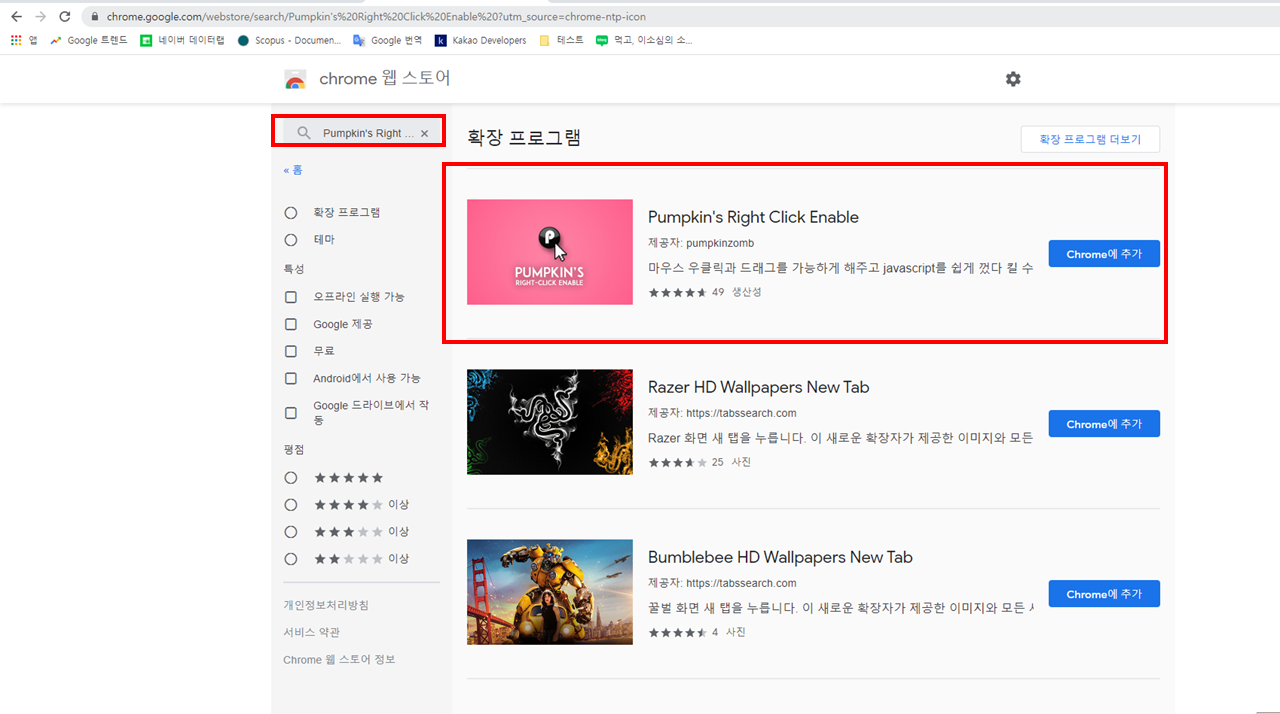The height and width of the screenshot is (714, 1280).
Task: Select four stars 이상 rating filter
Action: pyautogui.click(x=291, y=505)
